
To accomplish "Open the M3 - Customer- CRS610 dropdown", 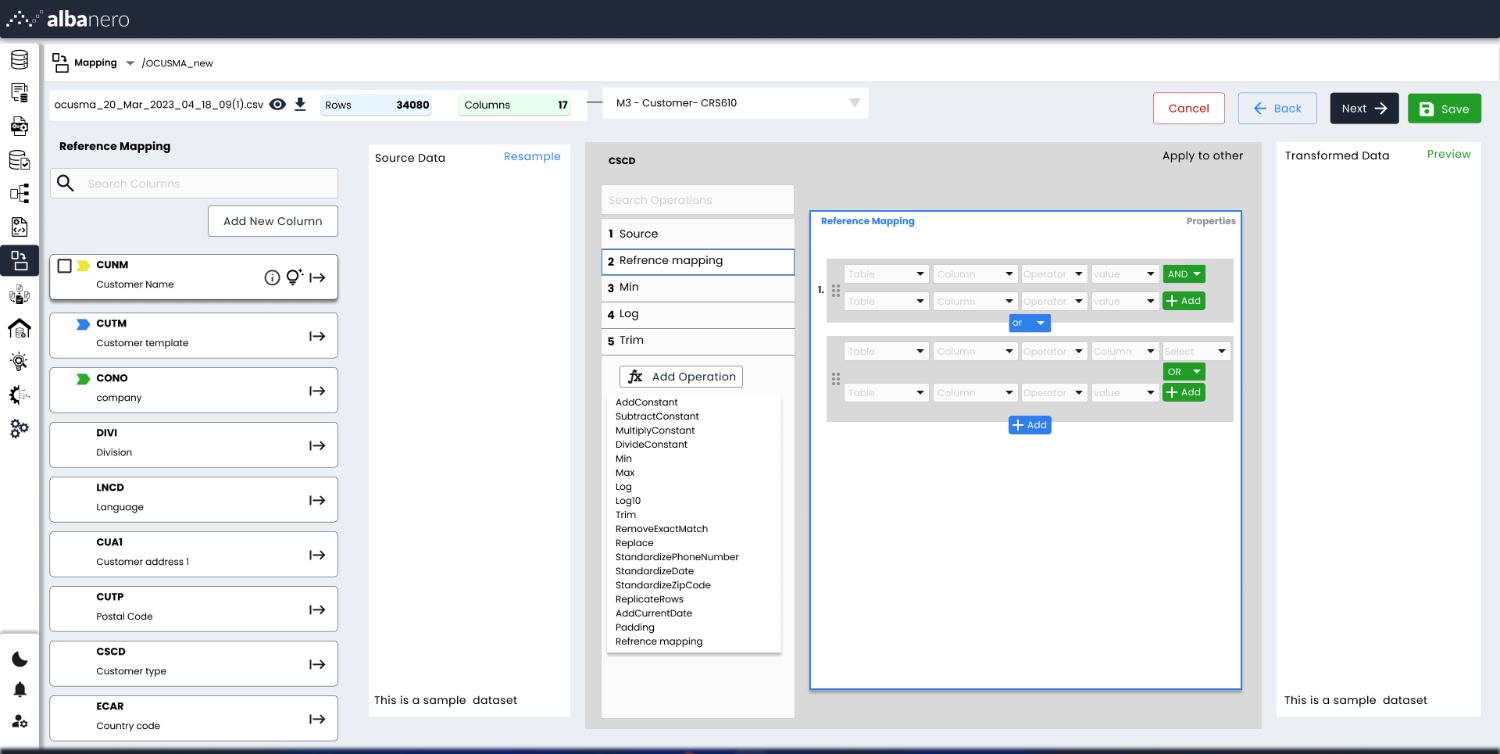I will click(x=735, y=103).
